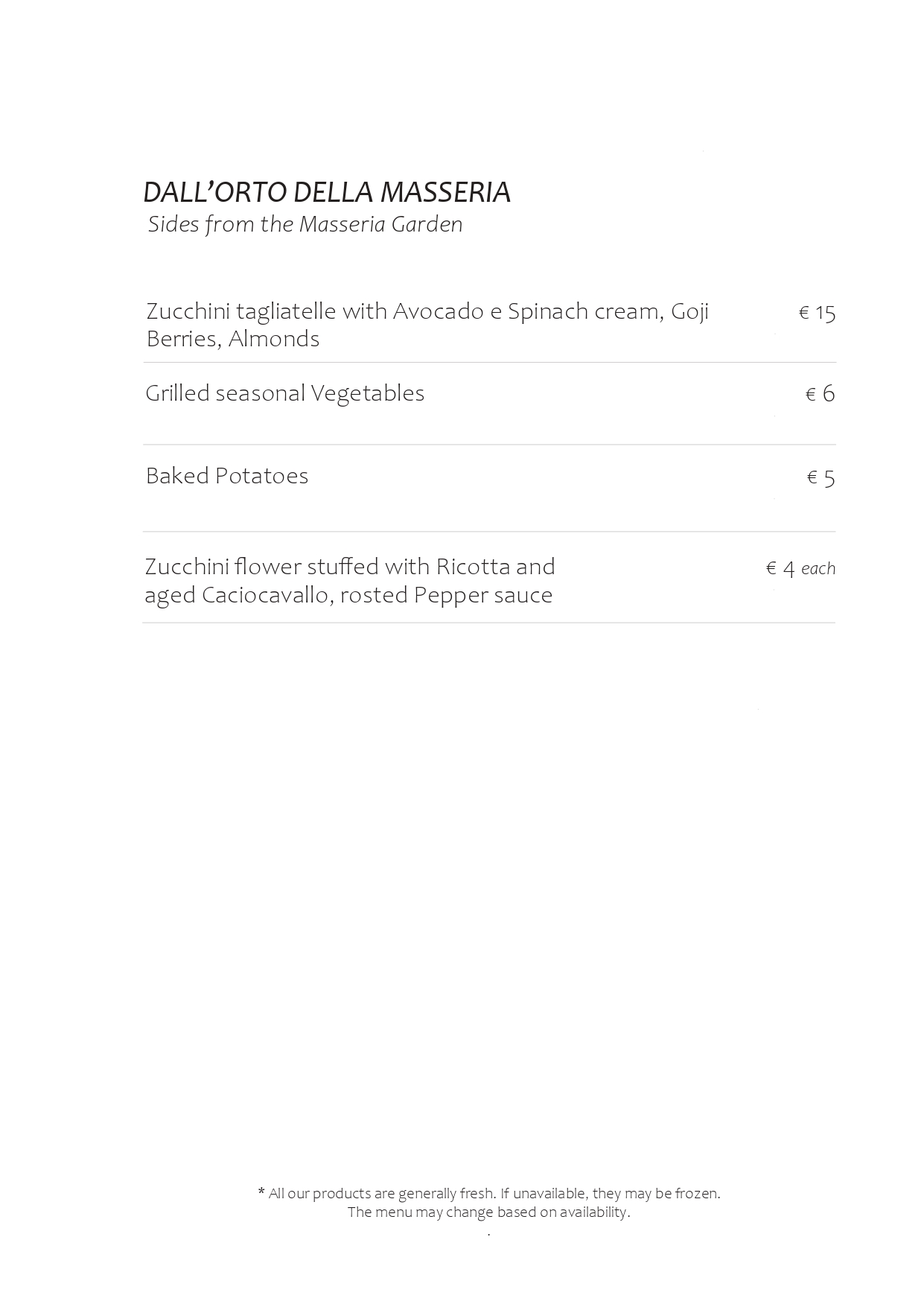Click the menu may change availability note
Viewport: 924px width, 1307px height.
[489, 1212]
